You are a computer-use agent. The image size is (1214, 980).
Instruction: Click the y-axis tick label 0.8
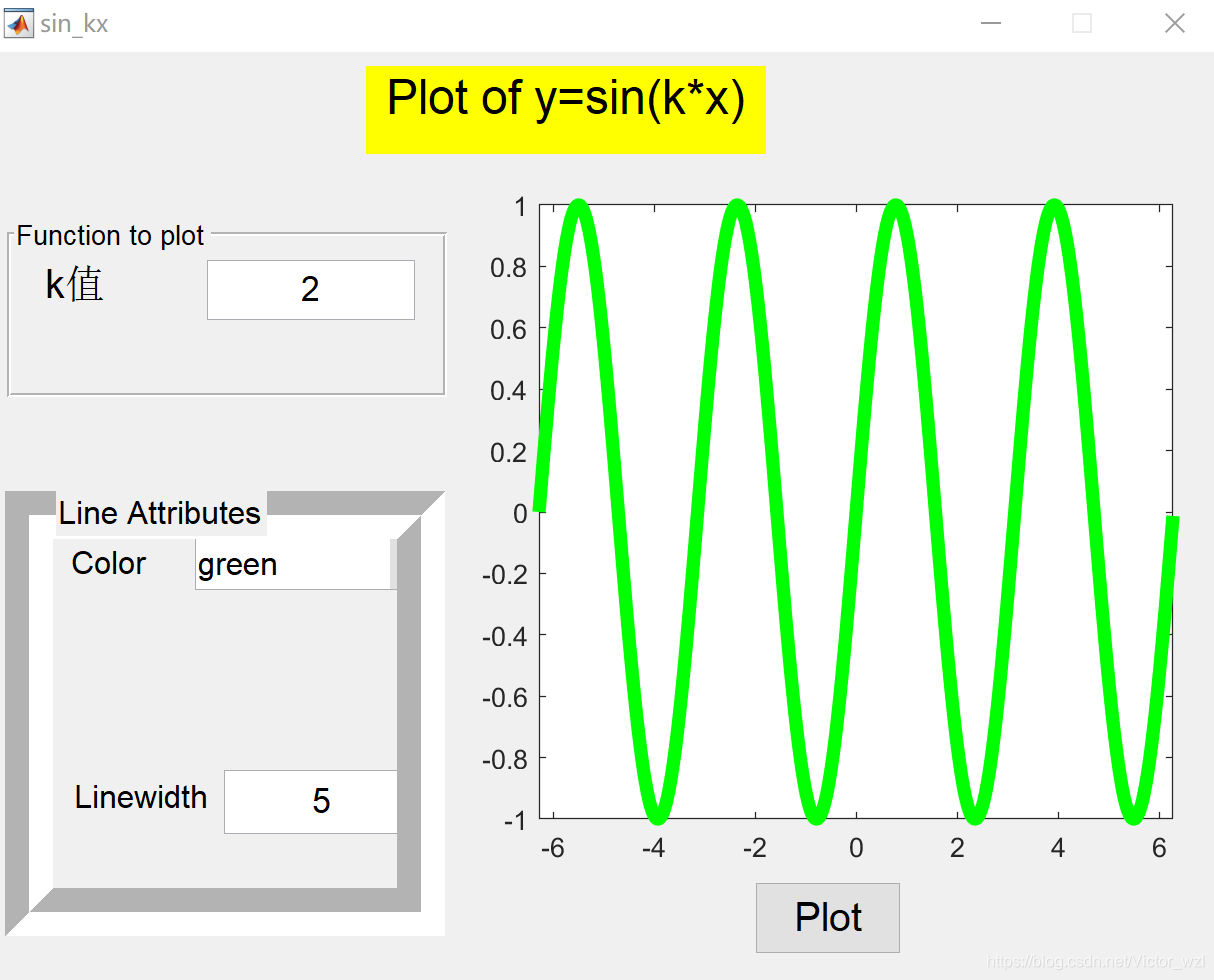507,267
